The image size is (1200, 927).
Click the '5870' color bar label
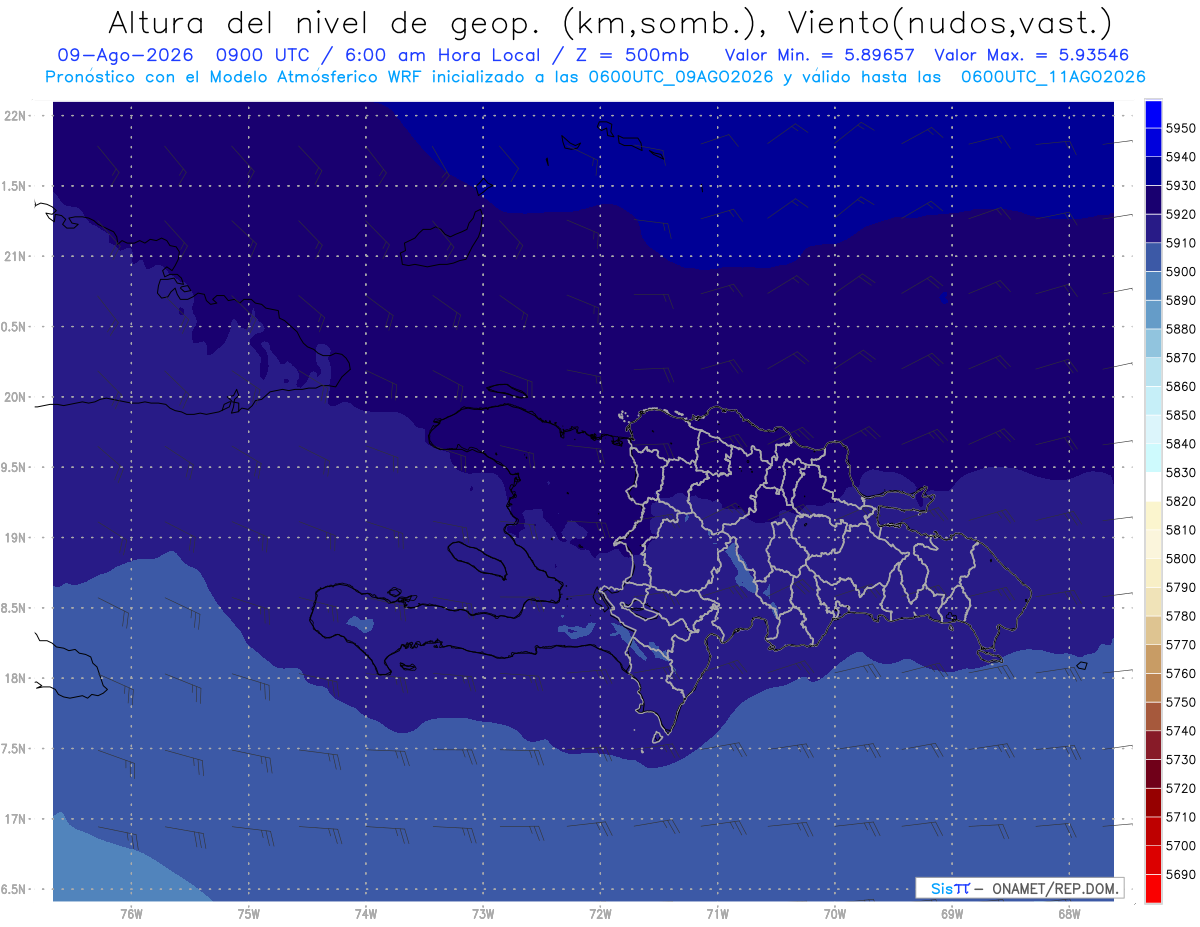[1180, 358]
